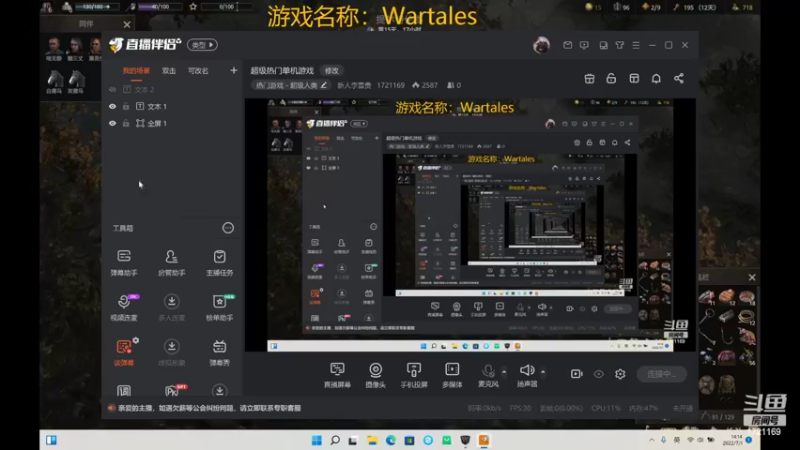The height and width of the screenshot is (450, 800).
Task: Click the unlock icon in the stream info toolbar
Action: [611, 79]
